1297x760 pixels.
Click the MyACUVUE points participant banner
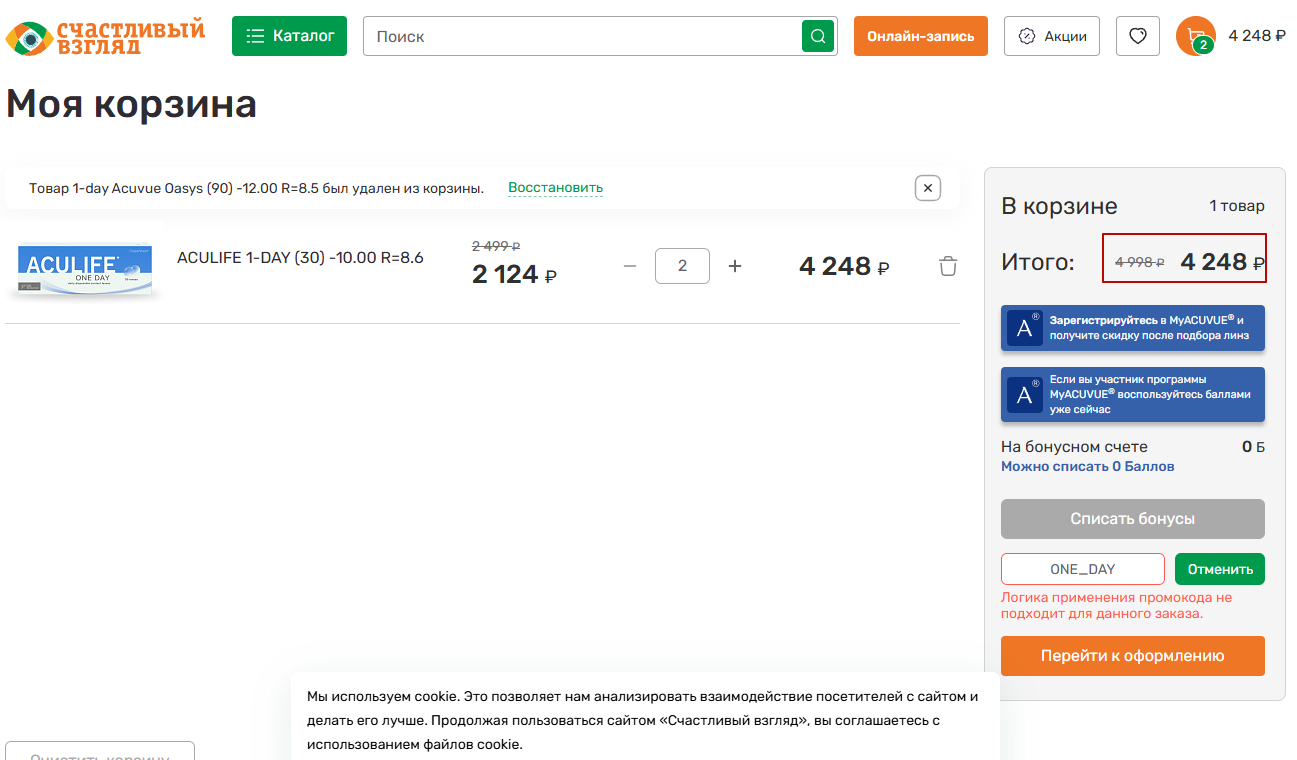tap(1133, 394)
